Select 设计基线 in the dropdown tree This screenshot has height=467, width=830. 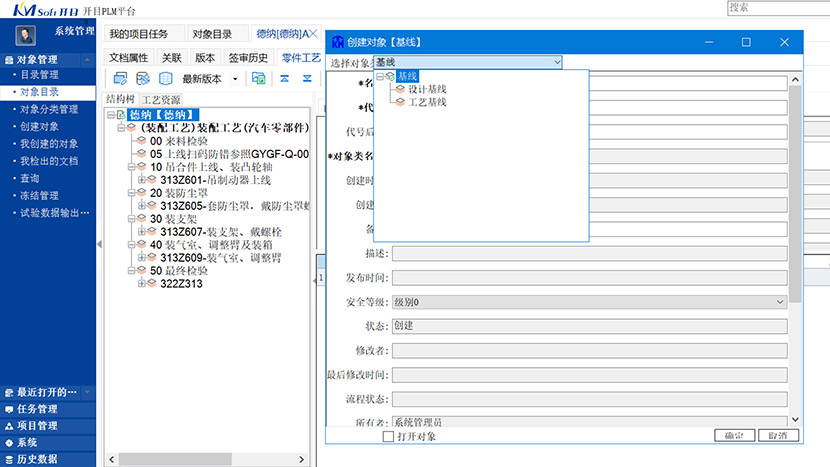pos(427,89)
